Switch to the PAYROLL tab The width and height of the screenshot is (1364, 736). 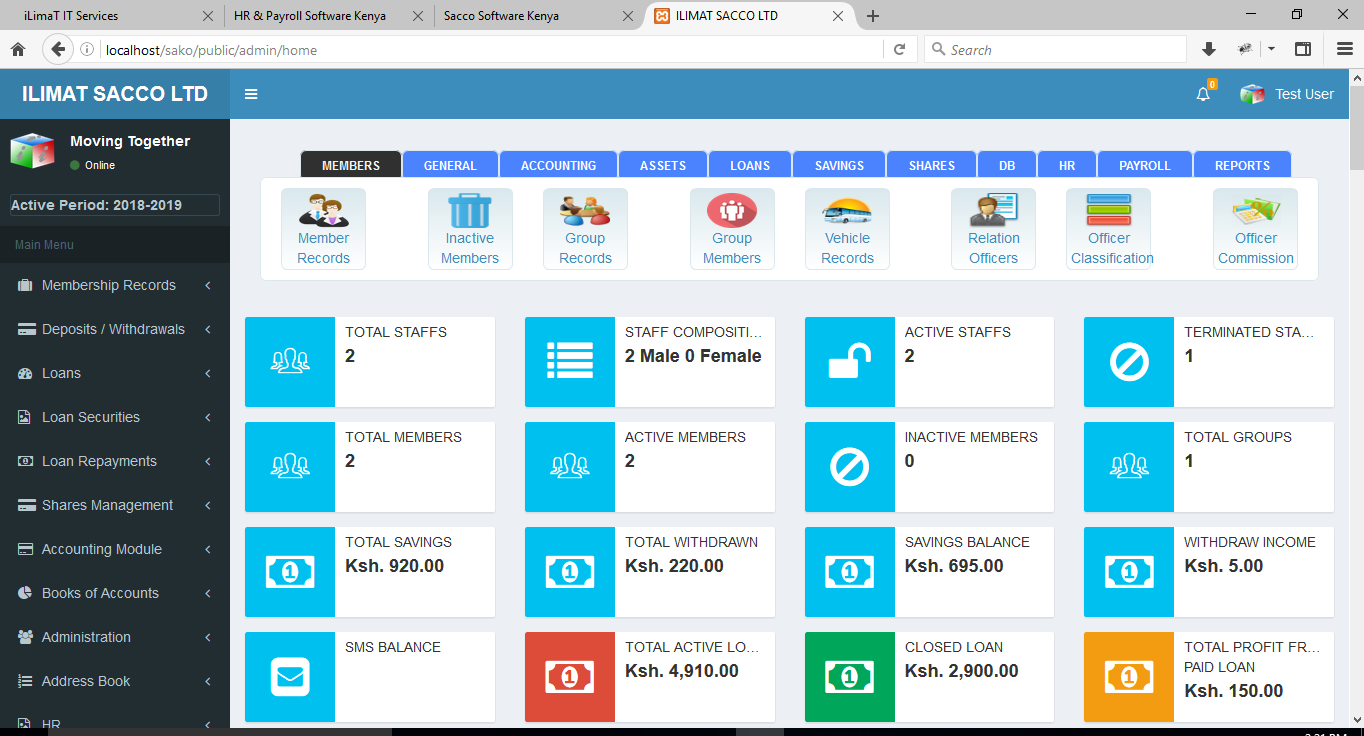(1144, 165)
